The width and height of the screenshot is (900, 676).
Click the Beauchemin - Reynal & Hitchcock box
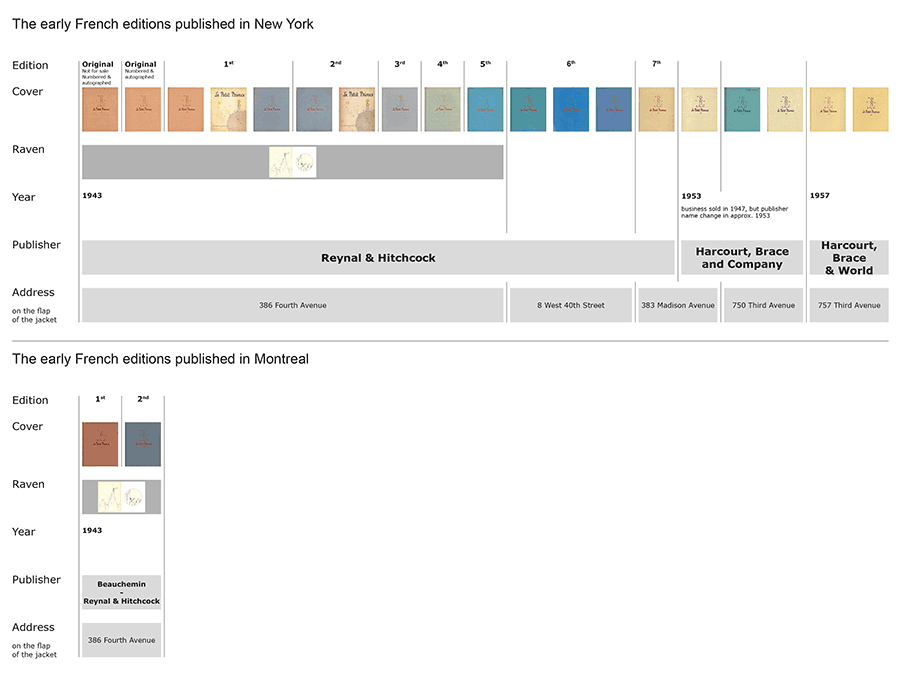[x=121, y=592]
